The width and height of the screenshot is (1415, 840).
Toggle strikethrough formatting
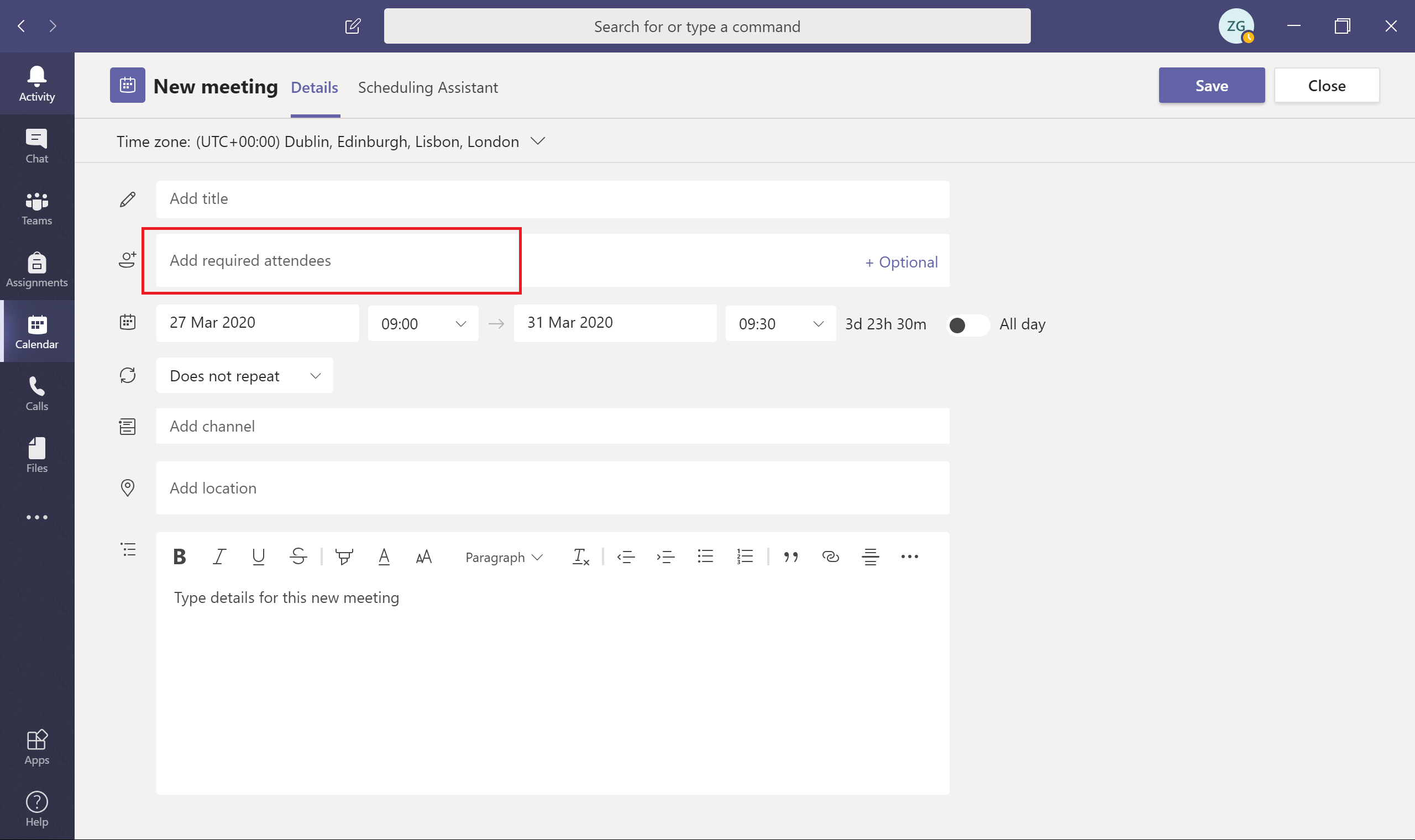[298, 557]
